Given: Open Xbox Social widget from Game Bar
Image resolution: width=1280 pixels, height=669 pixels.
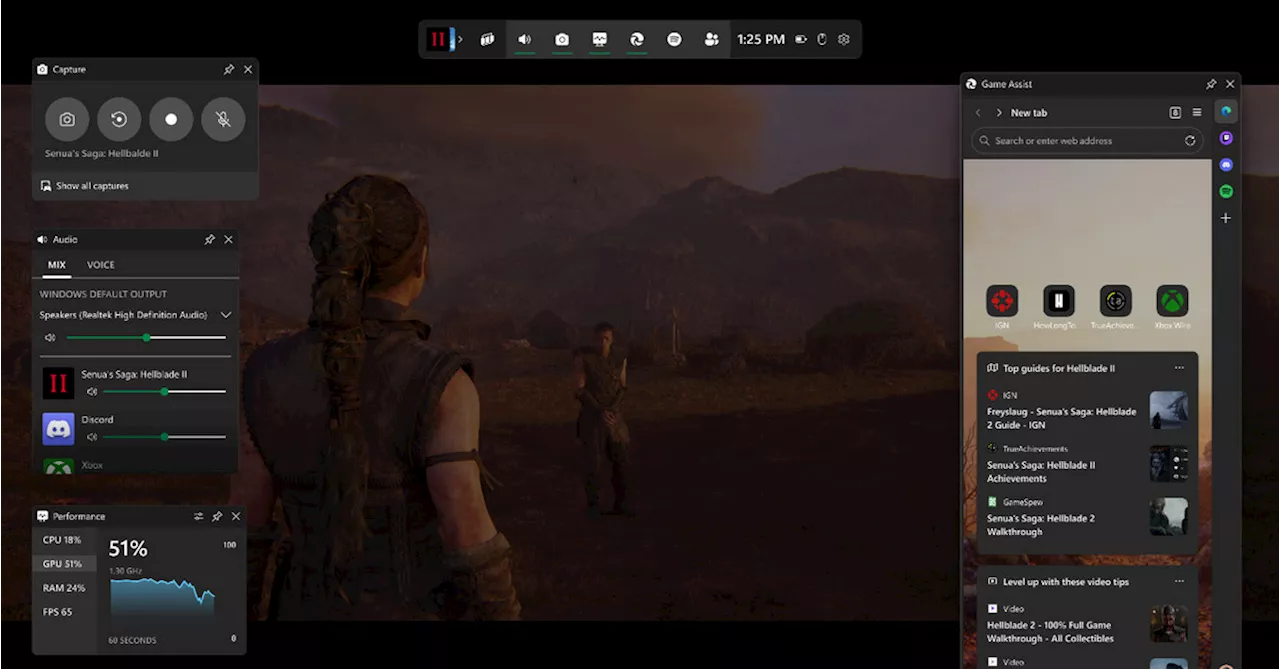Looking at the screenshot, I should point(711,39).
